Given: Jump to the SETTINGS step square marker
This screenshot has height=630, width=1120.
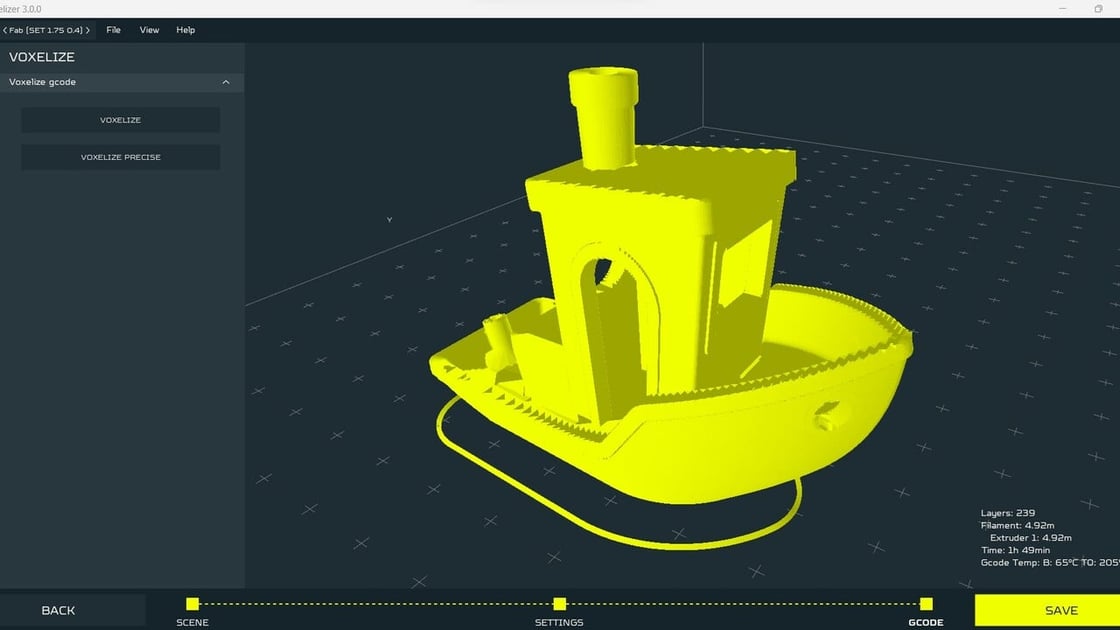Looking at the screenshot, I should click(559, 603).
